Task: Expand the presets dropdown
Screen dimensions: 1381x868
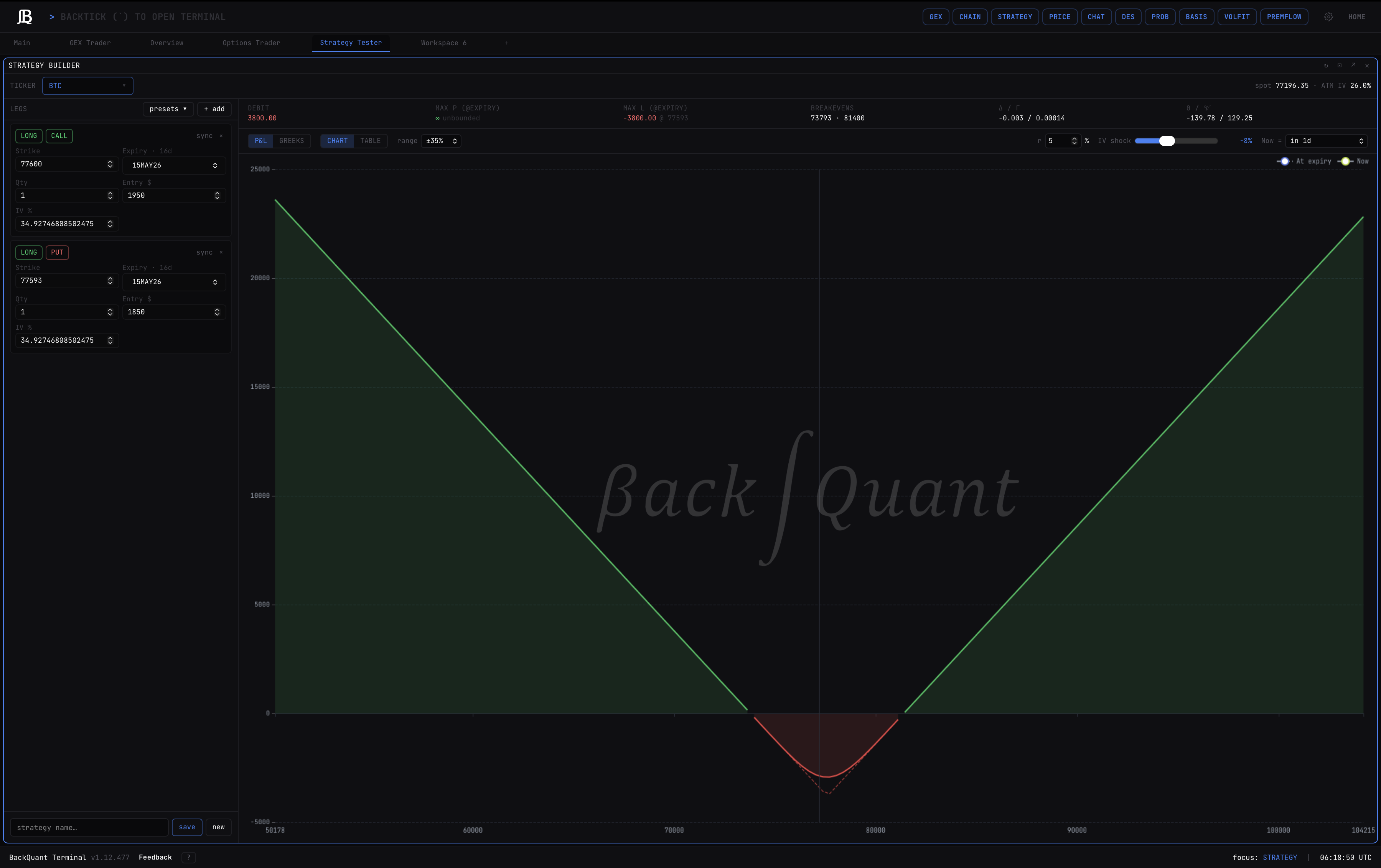Action: [x=168, y=109]
